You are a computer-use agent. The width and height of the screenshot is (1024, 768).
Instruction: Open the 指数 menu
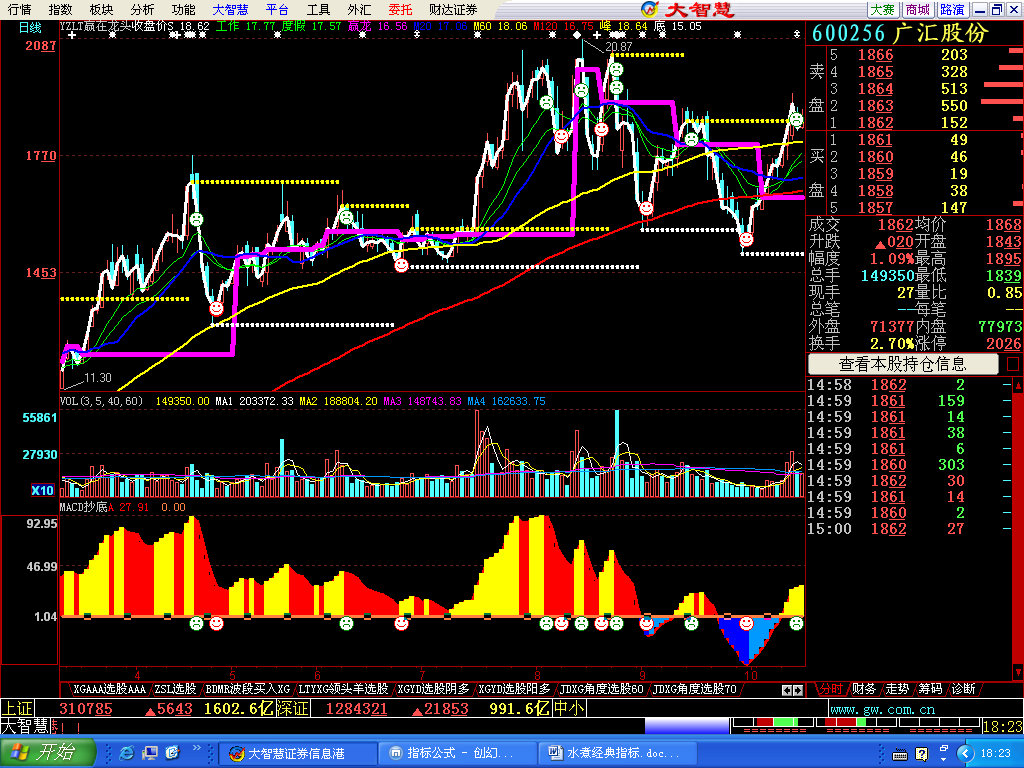click(x=60, y=9)
